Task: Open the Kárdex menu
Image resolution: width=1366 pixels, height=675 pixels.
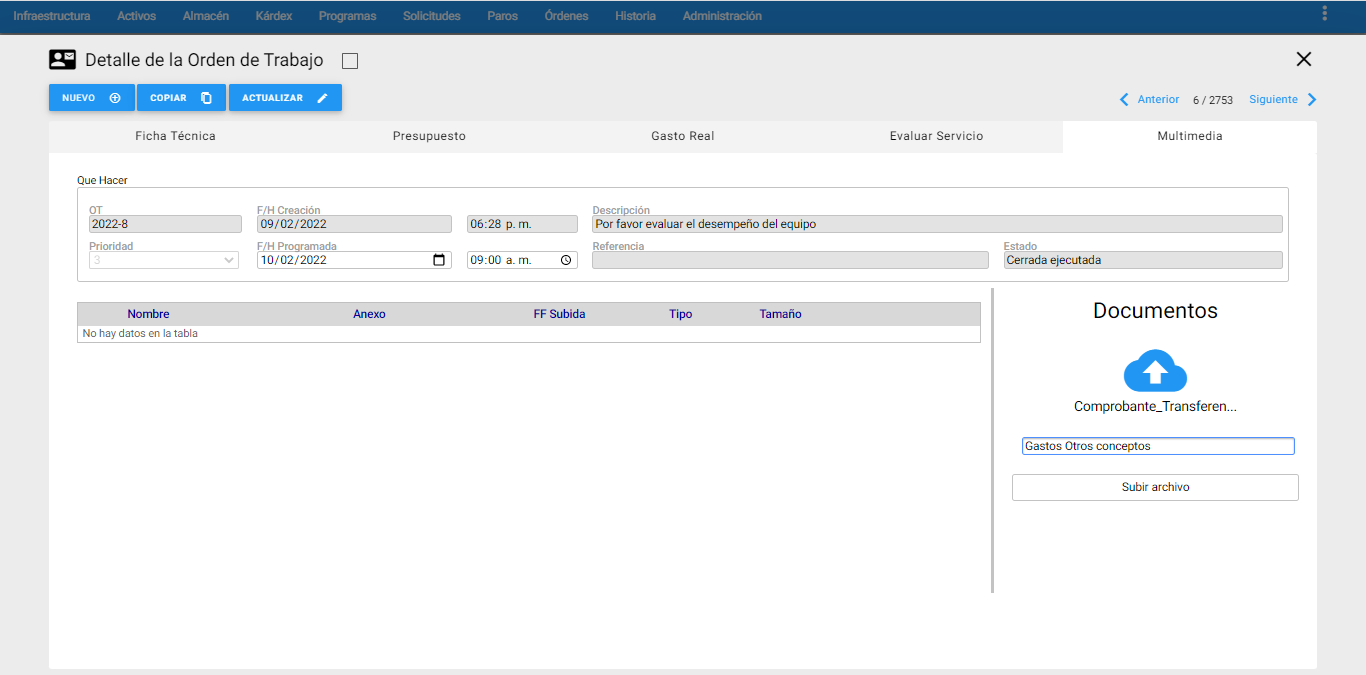Action: [274, 16]
